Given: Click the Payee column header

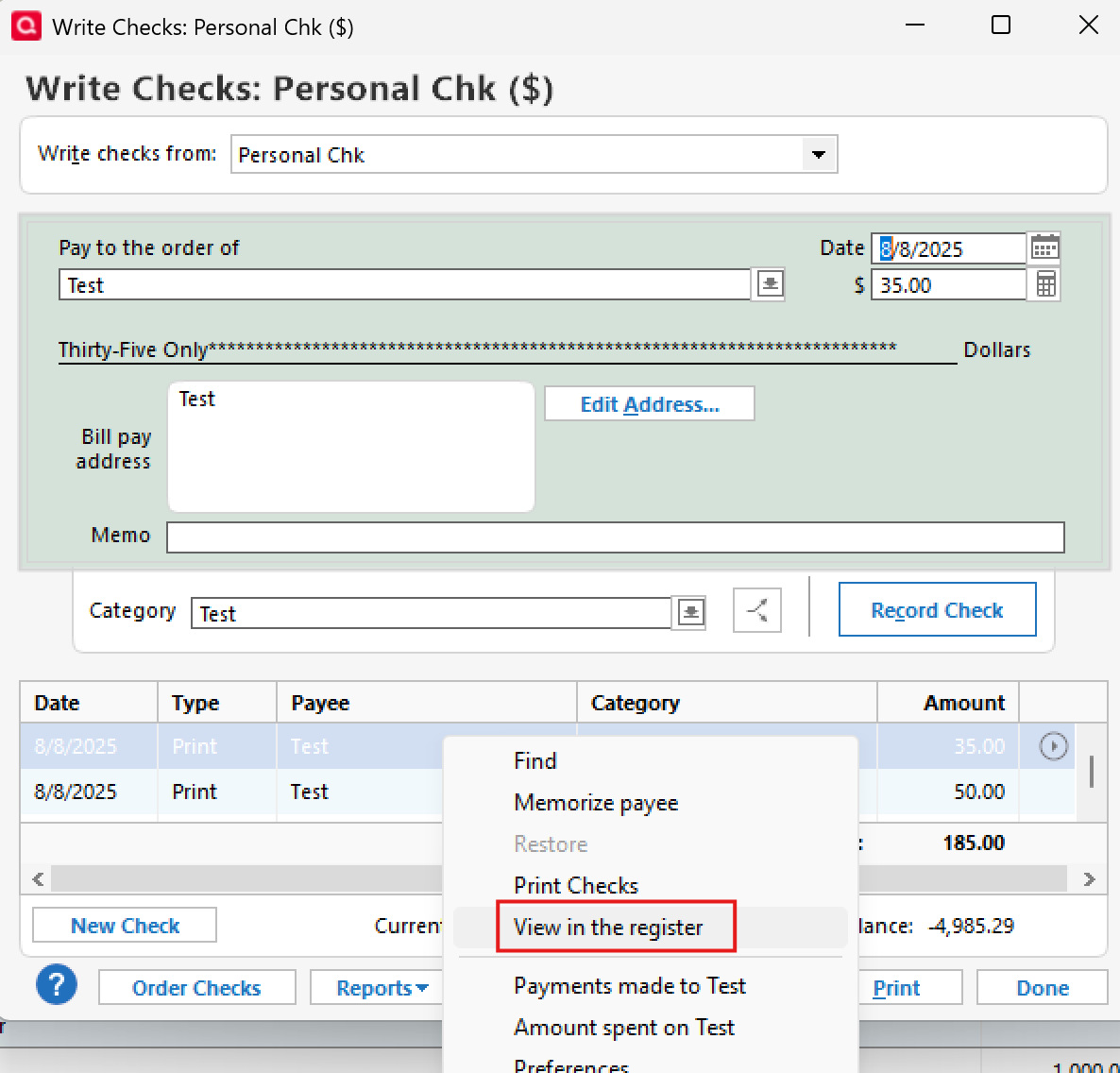Looking at the screenshot, I should pyautogui.click(x=427, y=702).
